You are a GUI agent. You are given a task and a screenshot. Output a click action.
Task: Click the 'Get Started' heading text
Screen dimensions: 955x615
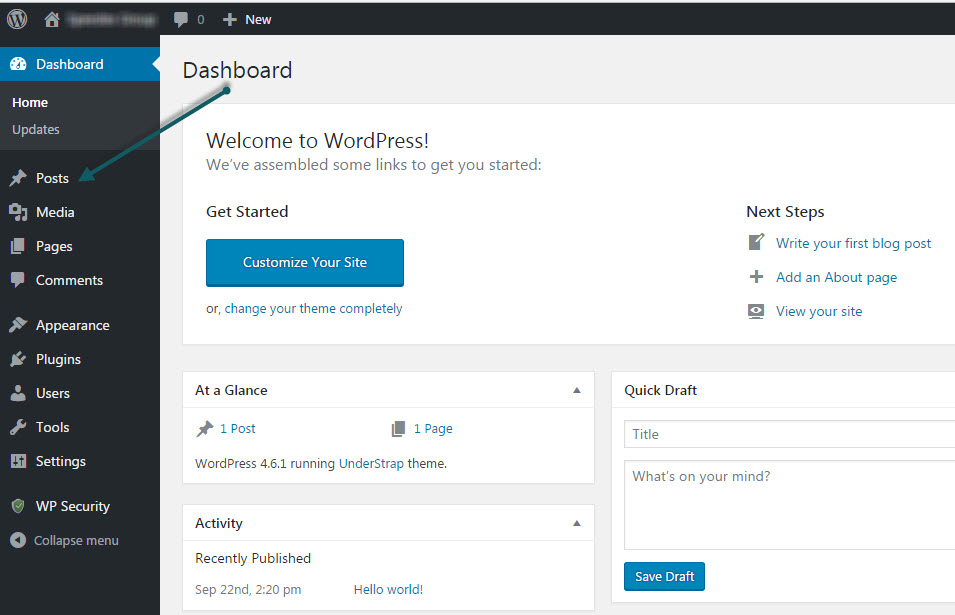click(x=247, y=211)
